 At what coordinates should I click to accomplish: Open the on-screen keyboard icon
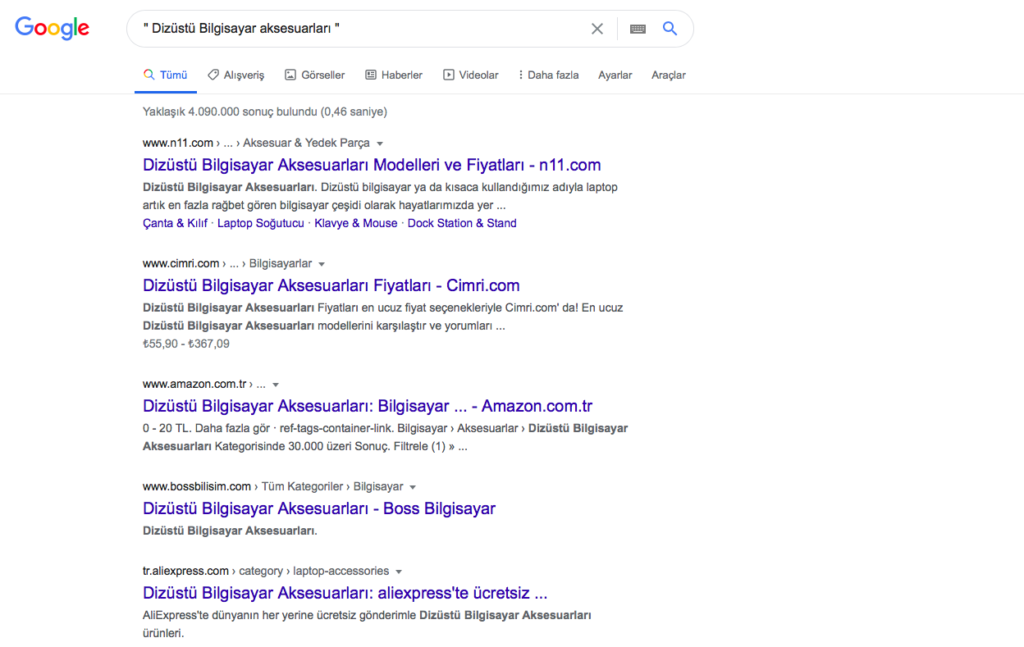[x=637, y=29]
